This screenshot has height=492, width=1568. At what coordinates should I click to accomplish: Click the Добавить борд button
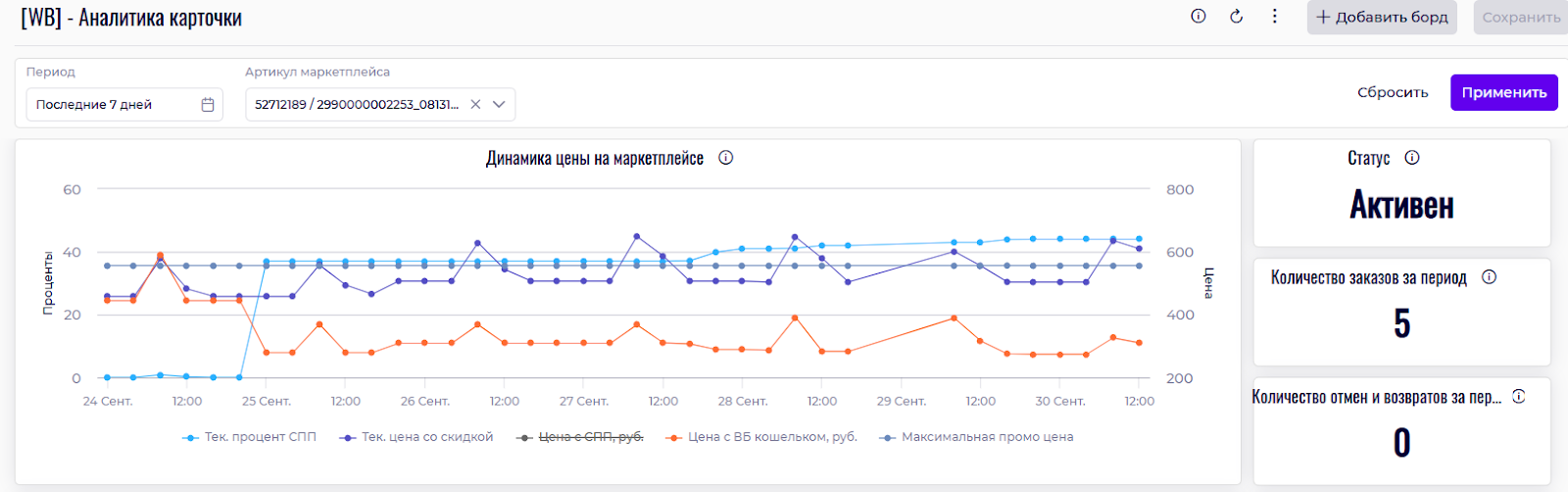[x=1382, y=18]
